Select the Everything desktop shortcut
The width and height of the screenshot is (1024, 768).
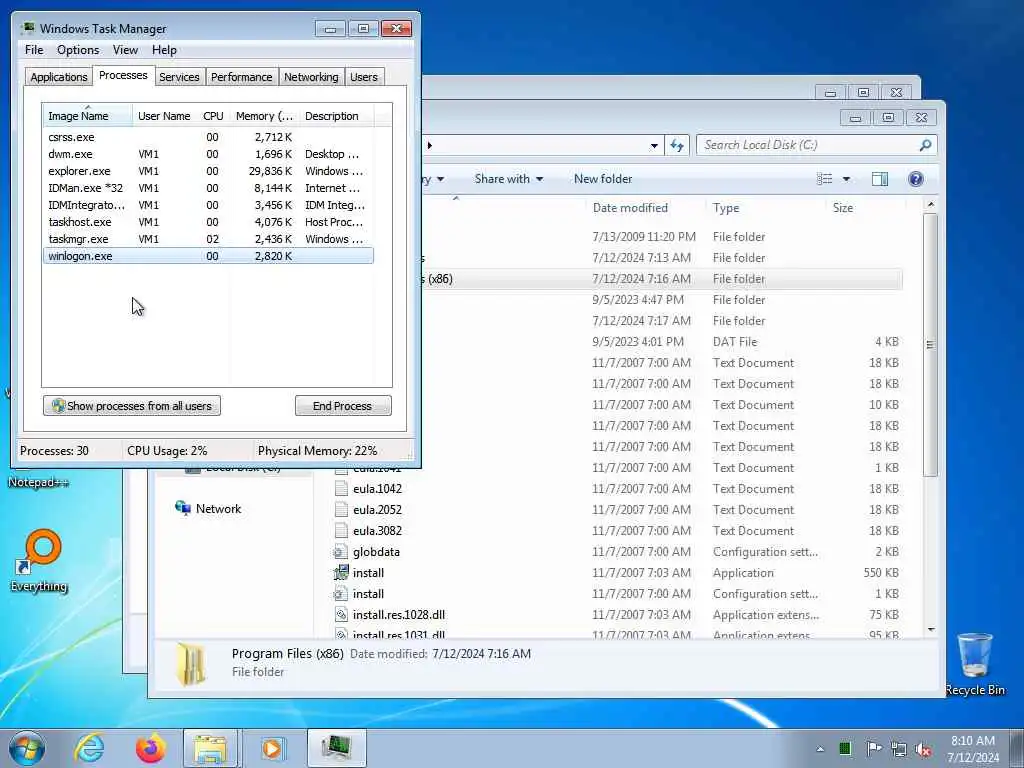coord(39,561)
